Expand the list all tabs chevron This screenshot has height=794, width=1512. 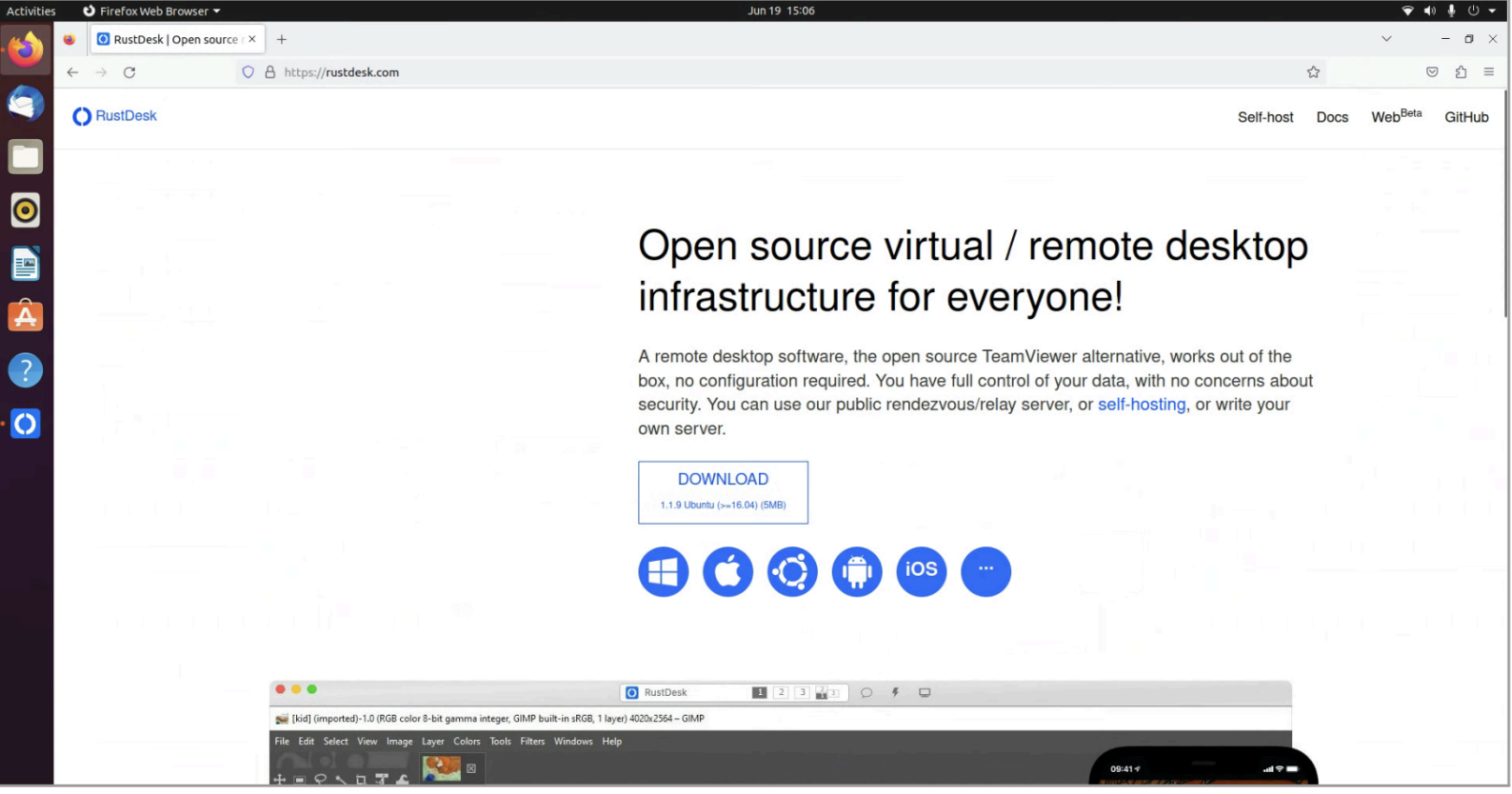[x=1386, y=39]
